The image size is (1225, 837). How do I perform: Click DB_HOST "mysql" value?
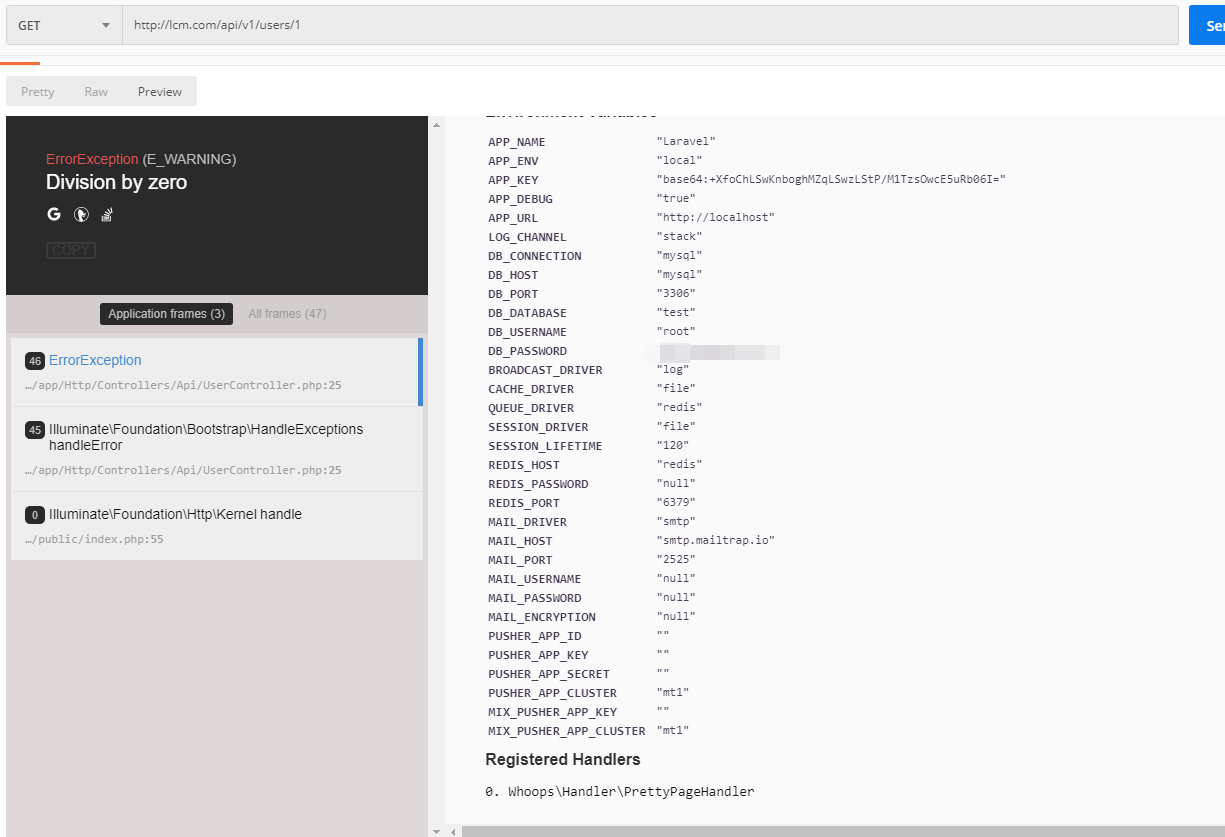(679, 275)
